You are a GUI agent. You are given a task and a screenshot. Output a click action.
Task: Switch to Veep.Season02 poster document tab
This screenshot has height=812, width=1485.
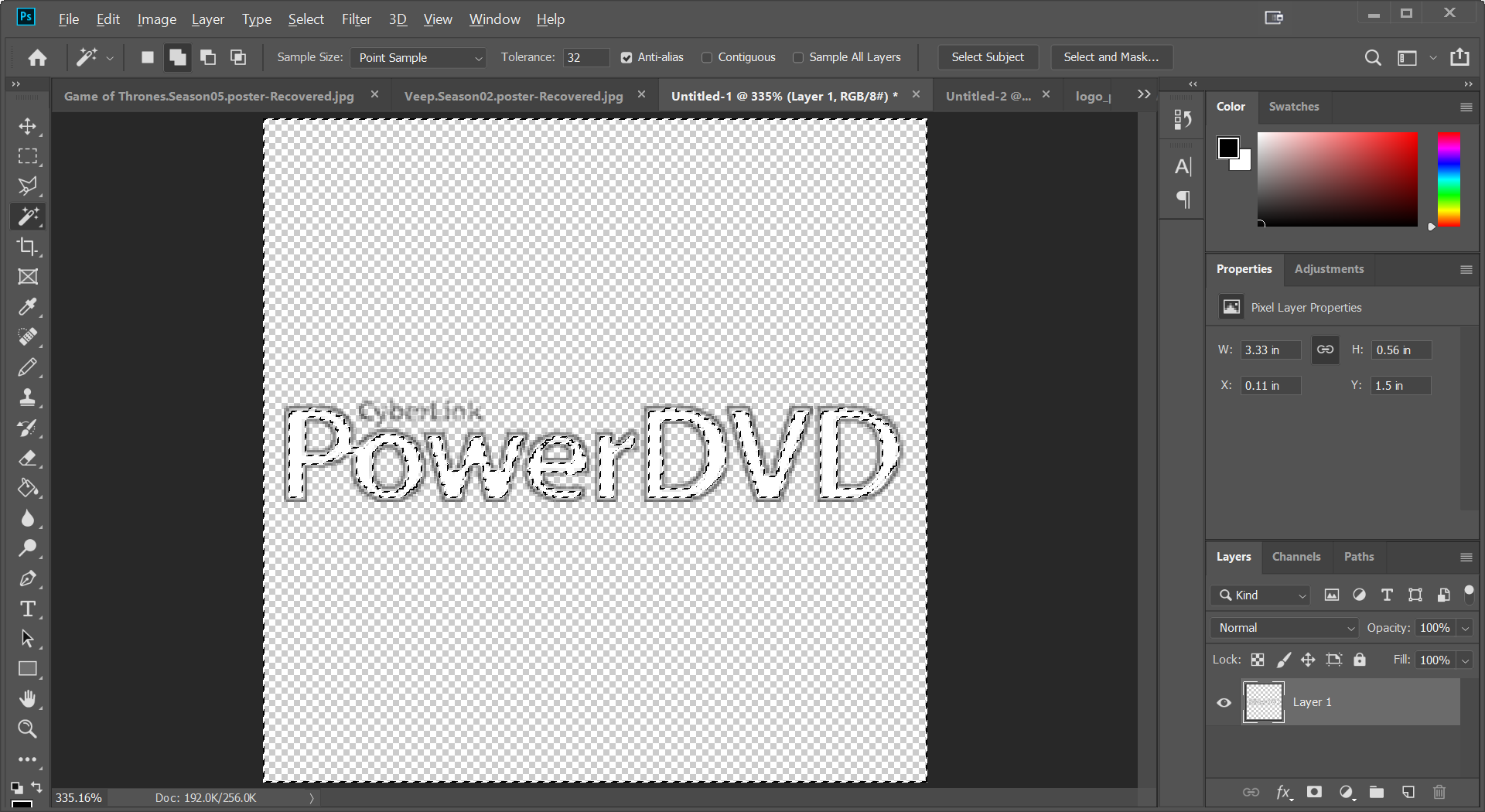(514, 96)
